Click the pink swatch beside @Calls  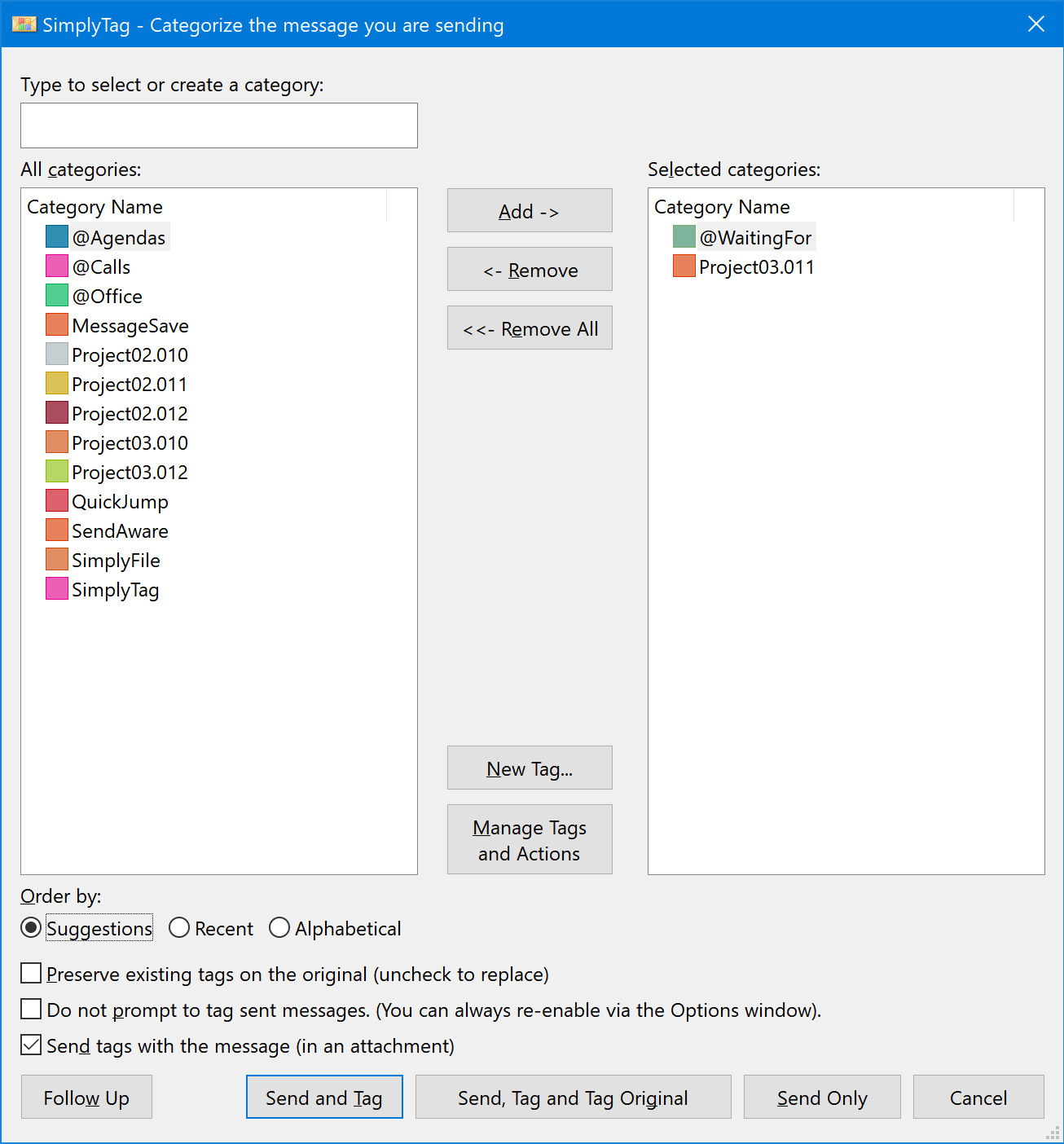coord(57,266)
